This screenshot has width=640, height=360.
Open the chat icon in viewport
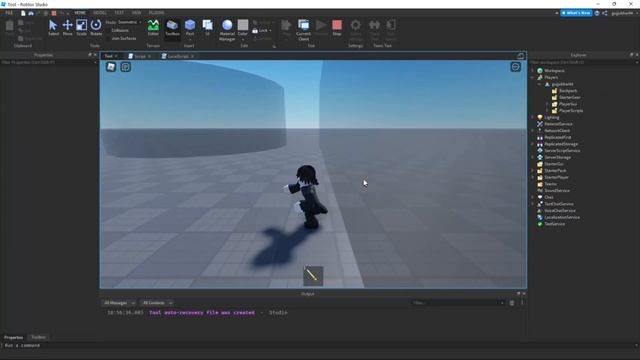(126, 67)
